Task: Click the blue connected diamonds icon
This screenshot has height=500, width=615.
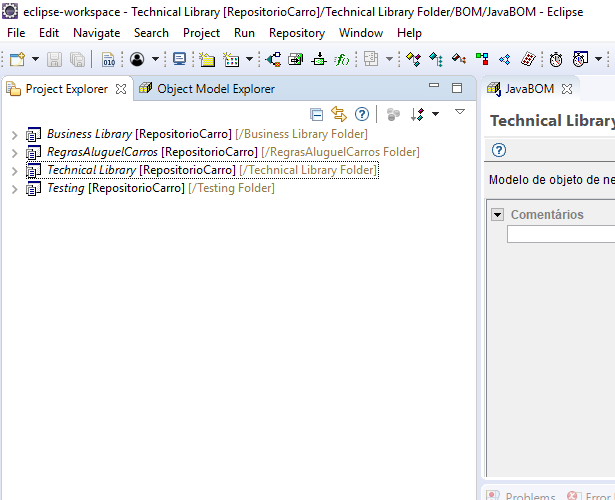Action: point(505,60)
